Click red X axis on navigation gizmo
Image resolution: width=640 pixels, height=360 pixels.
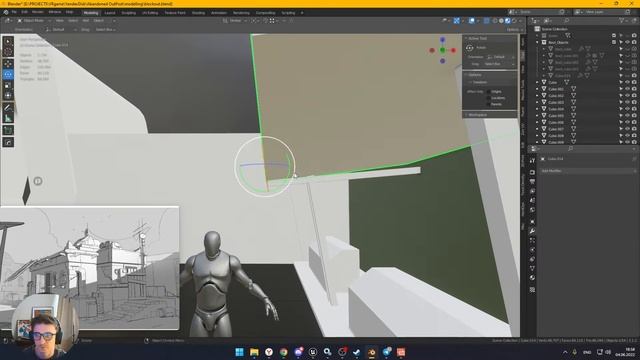coord(453,50)
